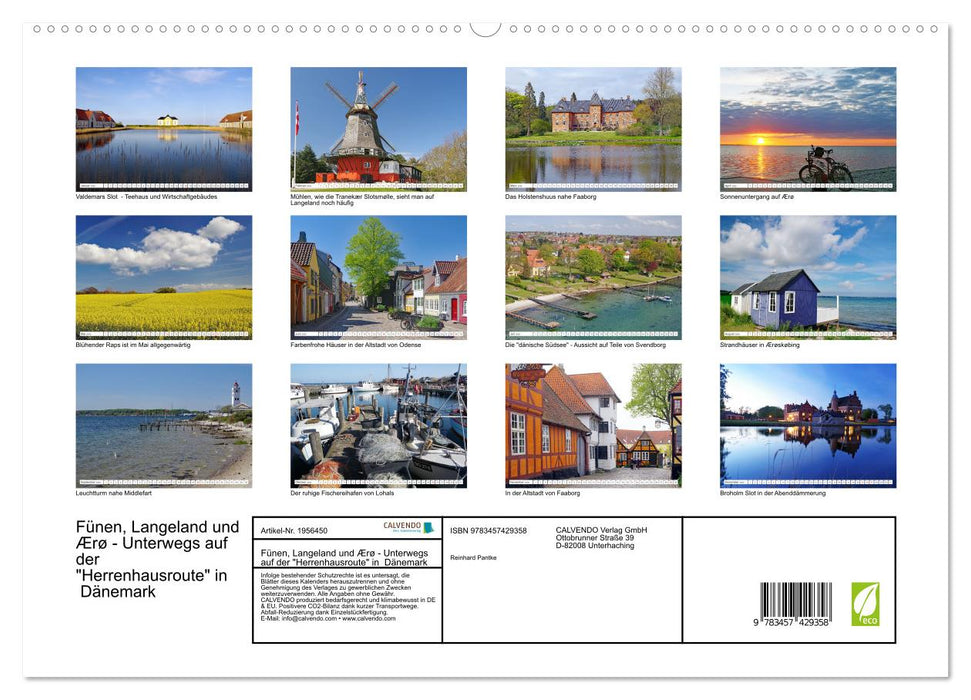Open the Valdemars Slot photo
The image size is (971, 700).
163,128
